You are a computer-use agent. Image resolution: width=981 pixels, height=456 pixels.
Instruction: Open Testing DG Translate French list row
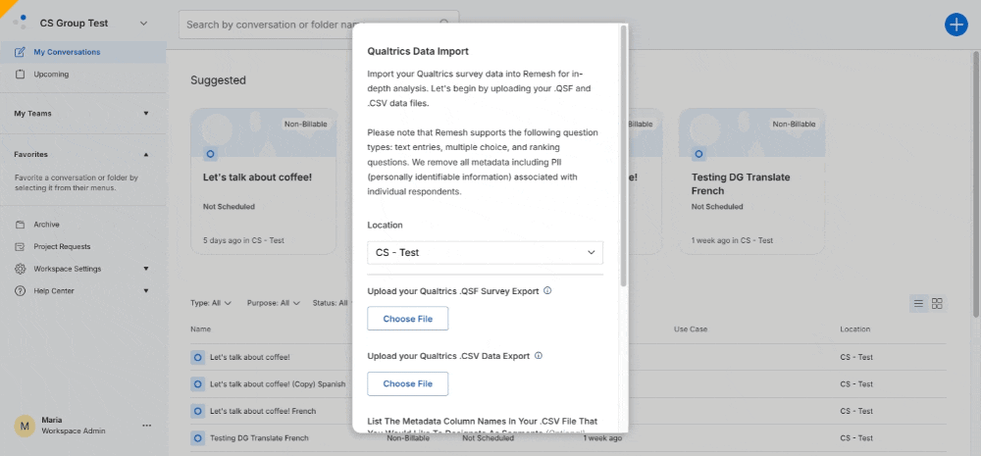click(568, 438)
